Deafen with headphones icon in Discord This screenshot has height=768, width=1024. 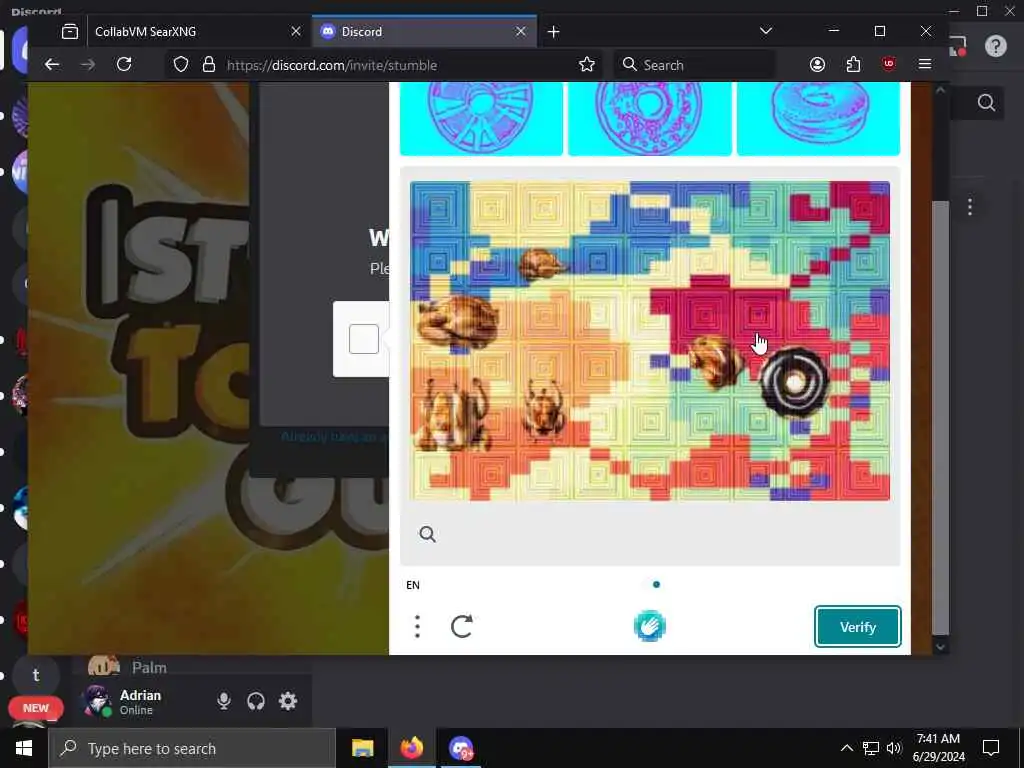[x=256, y=701]
